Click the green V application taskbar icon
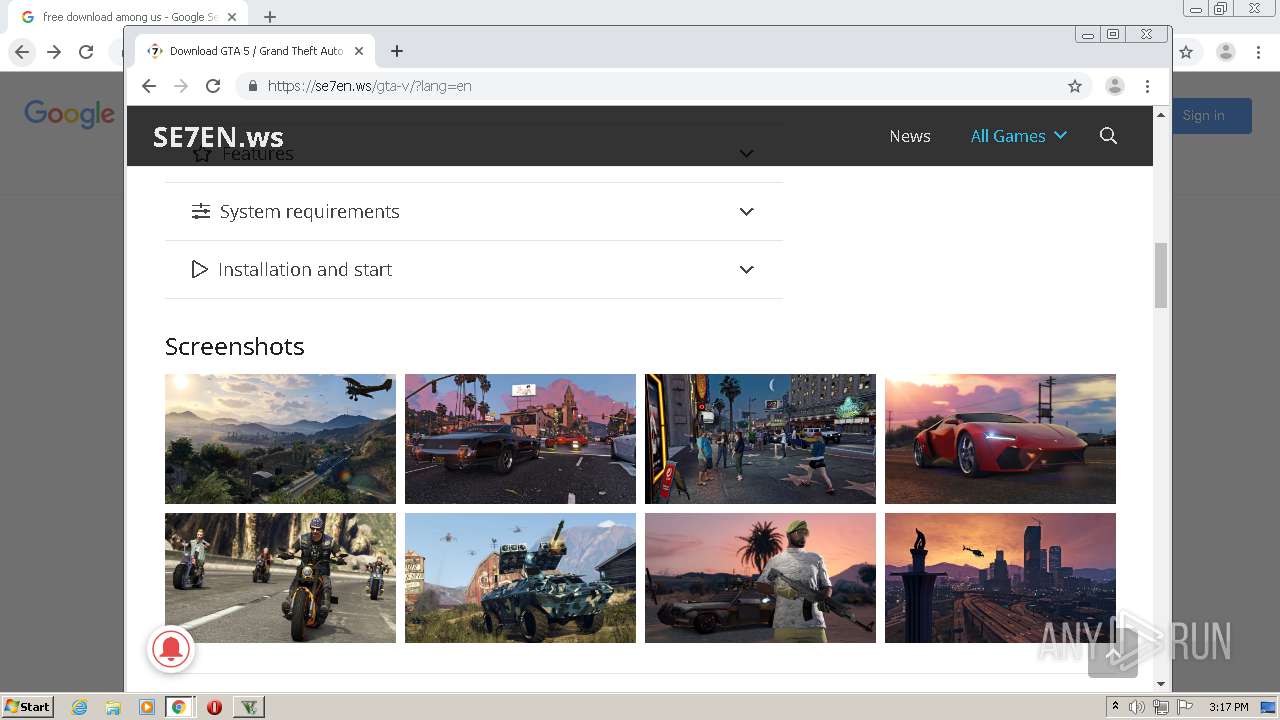The width and height of the screenshot is (1280, 720). pyautogui.click(x=249, y=707)
